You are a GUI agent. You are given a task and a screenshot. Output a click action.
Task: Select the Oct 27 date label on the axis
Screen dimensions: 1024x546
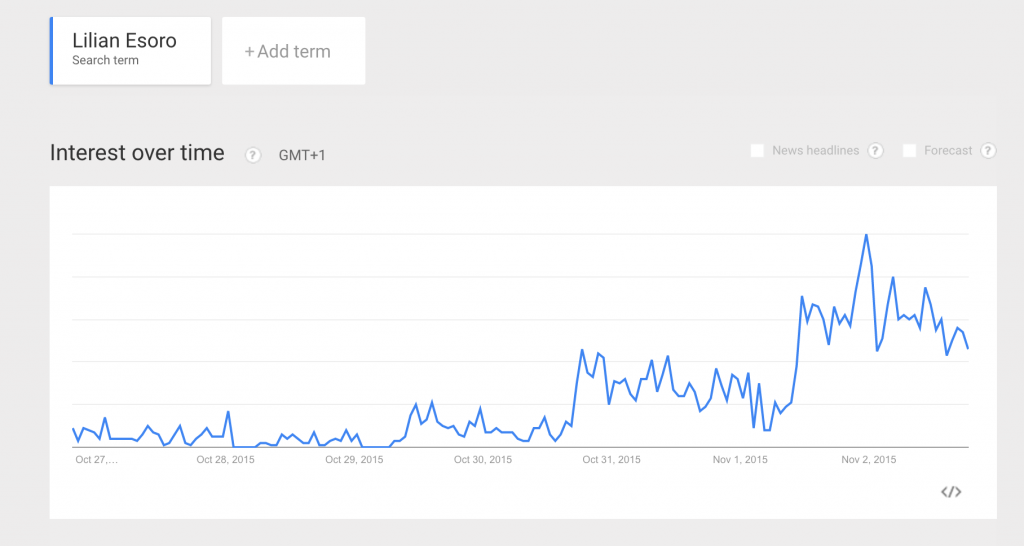97,460
